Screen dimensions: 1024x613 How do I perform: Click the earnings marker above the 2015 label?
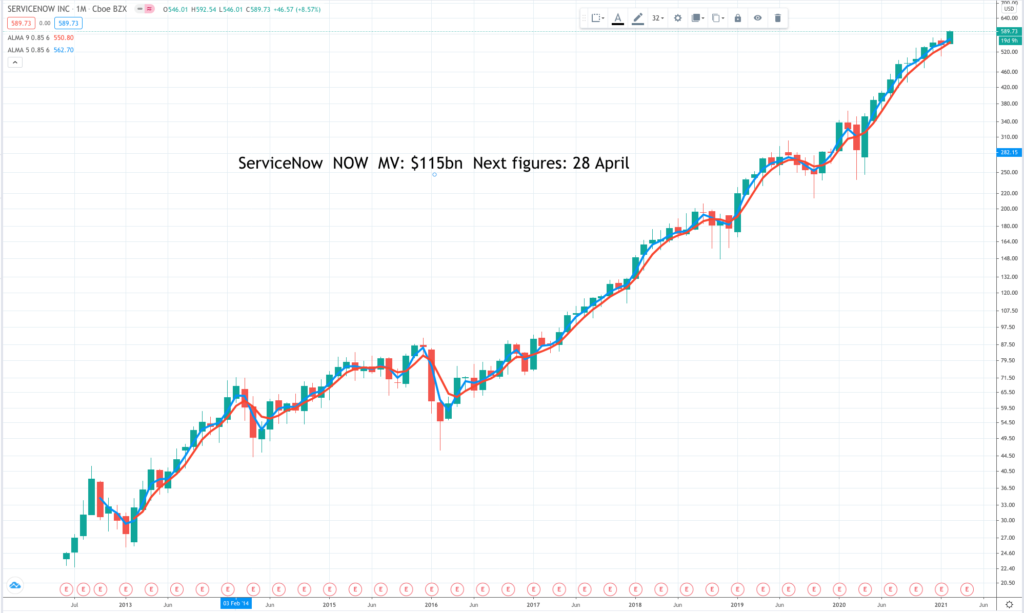330,589
